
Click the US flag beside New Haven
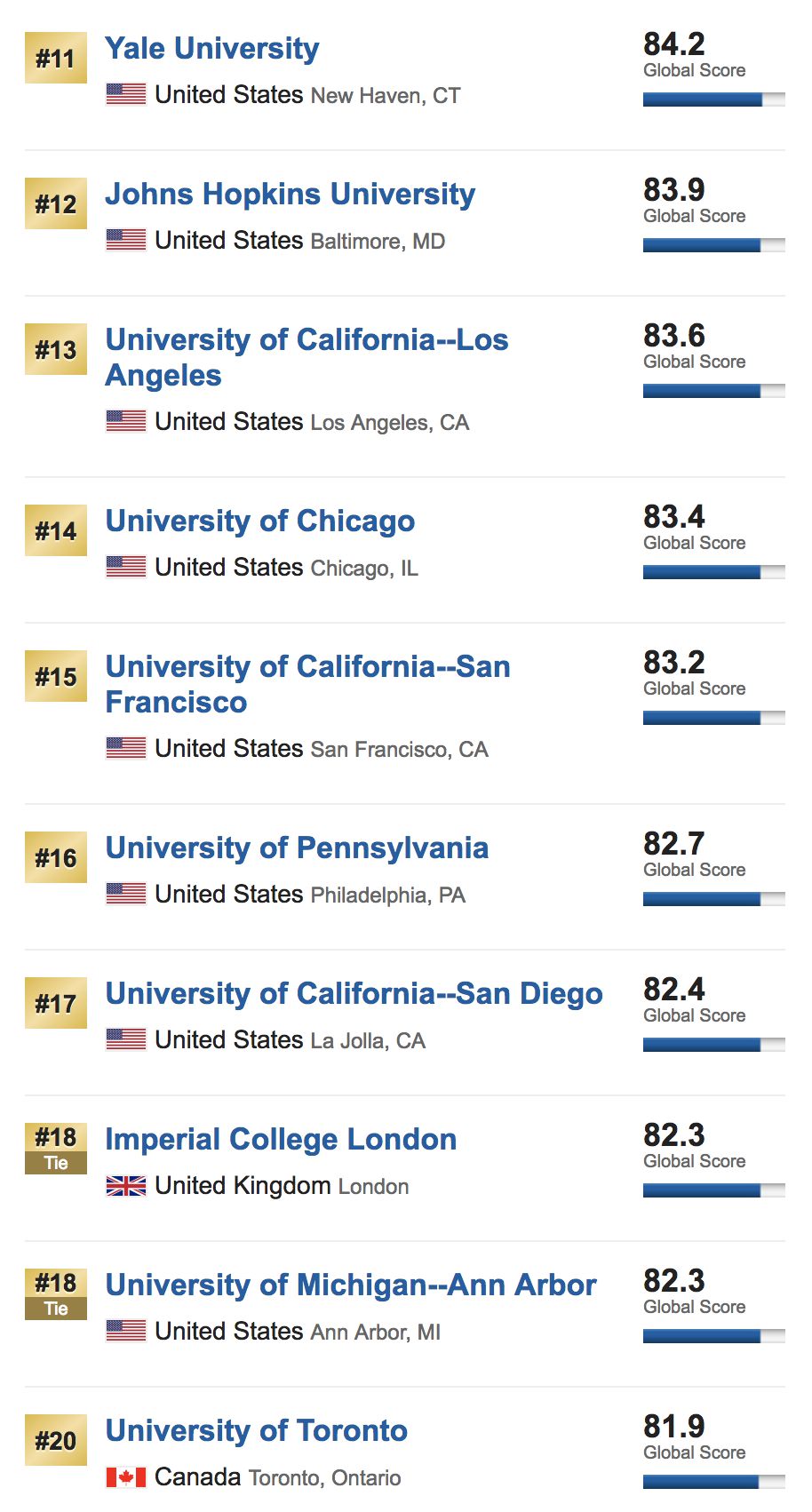tap(126, 94)
